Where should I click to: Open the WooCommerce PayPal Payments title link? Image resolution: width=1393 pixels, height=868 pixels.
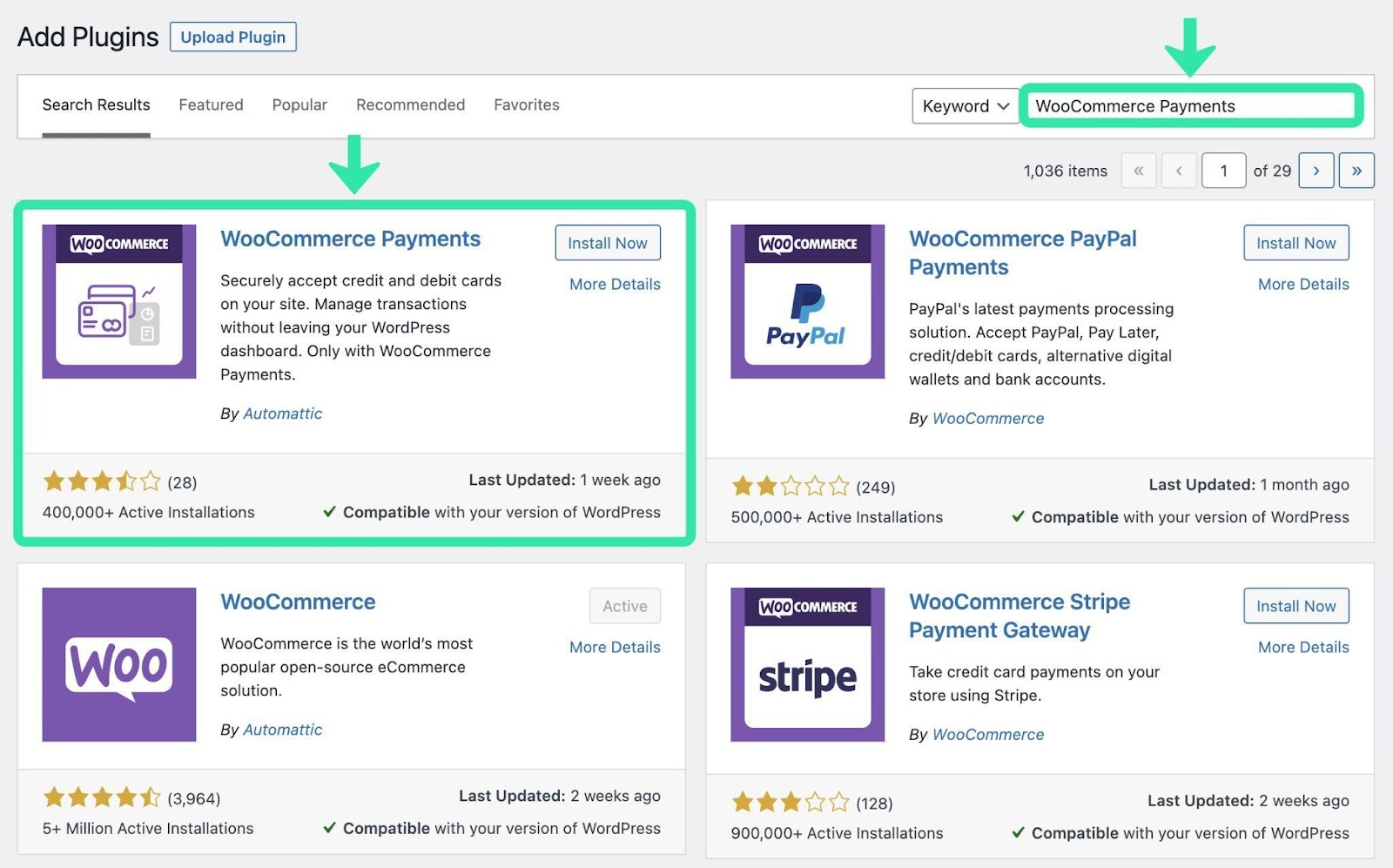coord(1023,252)
